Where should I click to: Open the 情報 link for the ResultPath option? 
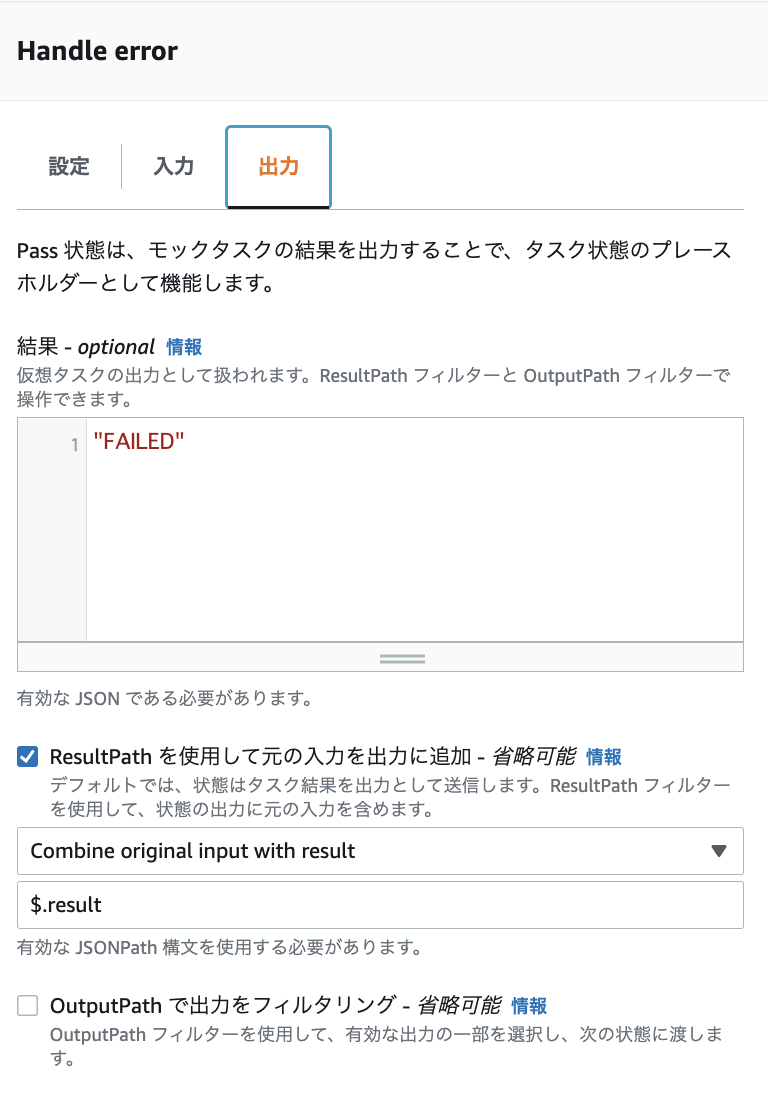(x=606, y=756)
